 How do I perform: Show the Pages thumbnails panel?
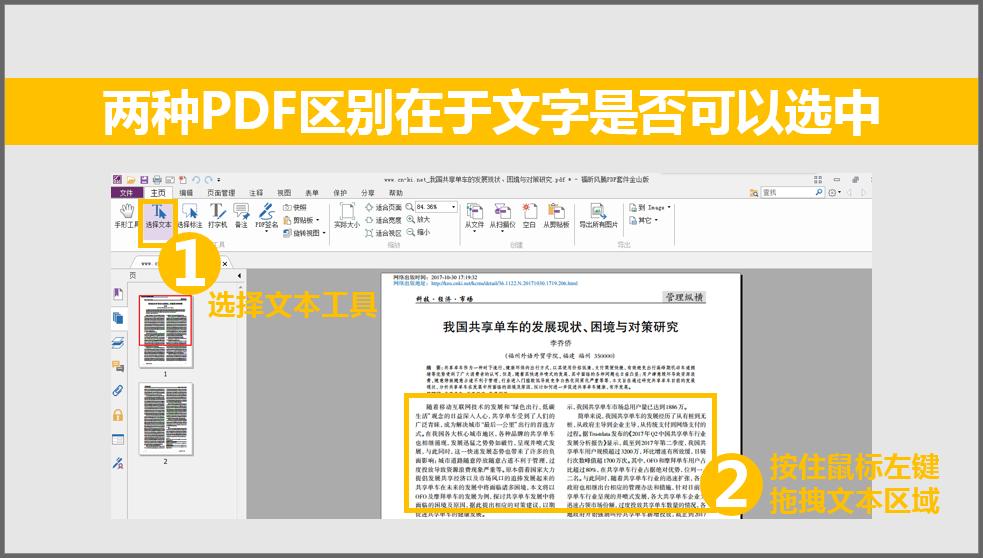click(118, 318)
